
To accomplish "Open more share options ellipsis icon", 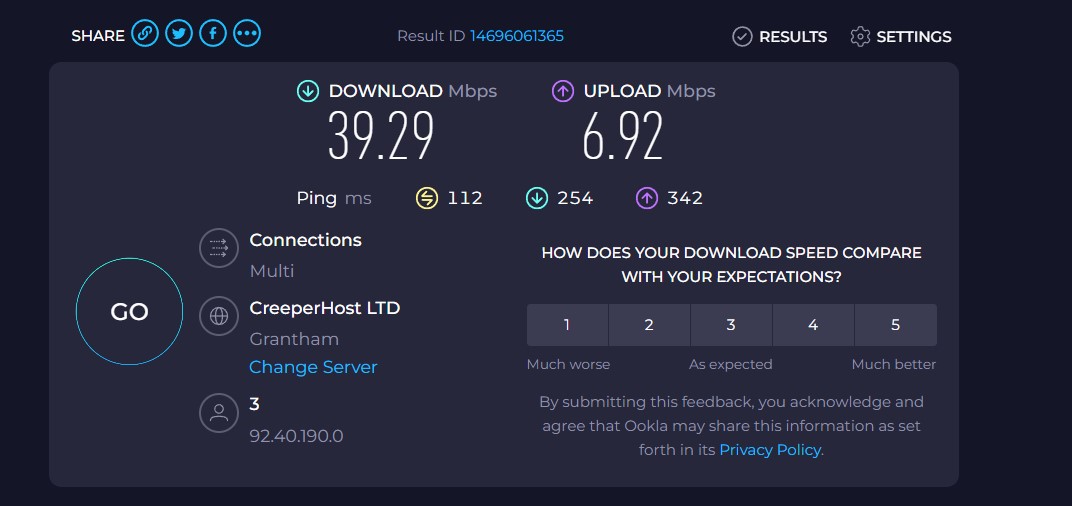I will pyautogui.click(x=247, y=34).
